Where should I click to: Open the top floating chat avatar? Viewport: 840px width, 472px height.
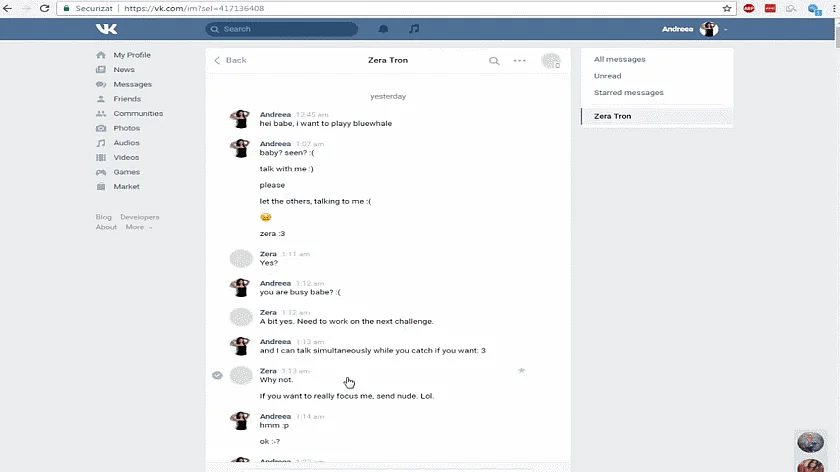pyautogui.click(x=811, y=443)
